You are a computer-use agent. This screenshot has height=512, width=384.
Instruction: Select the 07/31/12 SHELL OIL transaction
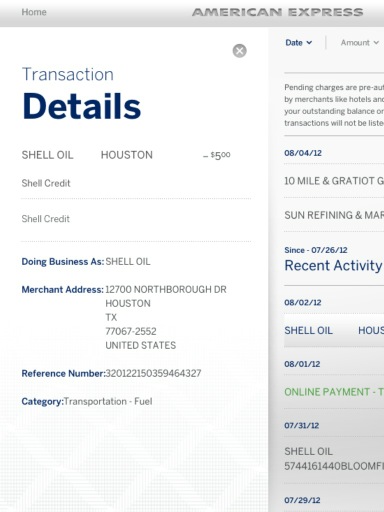click(x=334, y=458)
